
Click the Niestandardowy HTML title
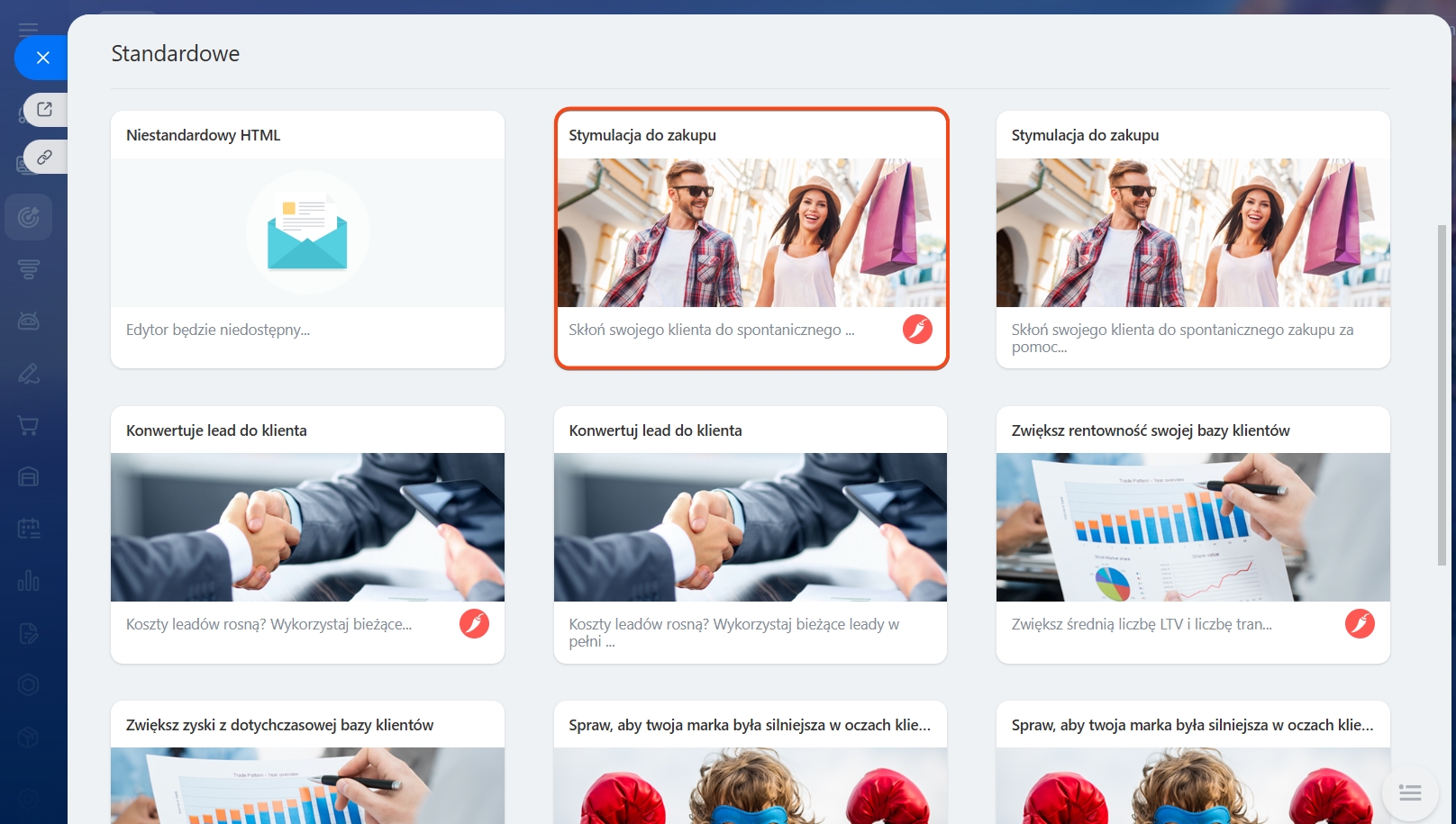(x=204, y=135)
